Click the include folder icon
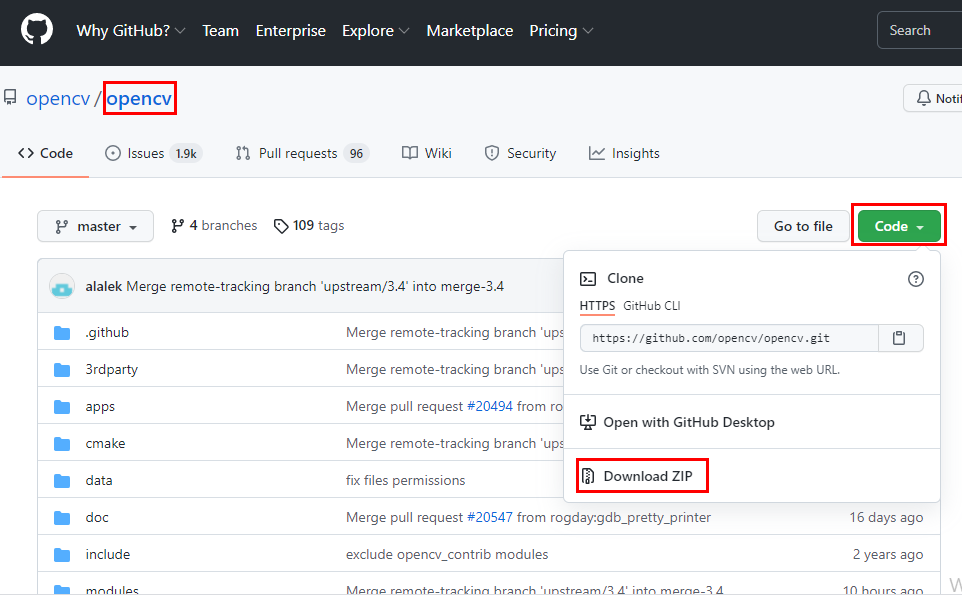 [62, 555]
